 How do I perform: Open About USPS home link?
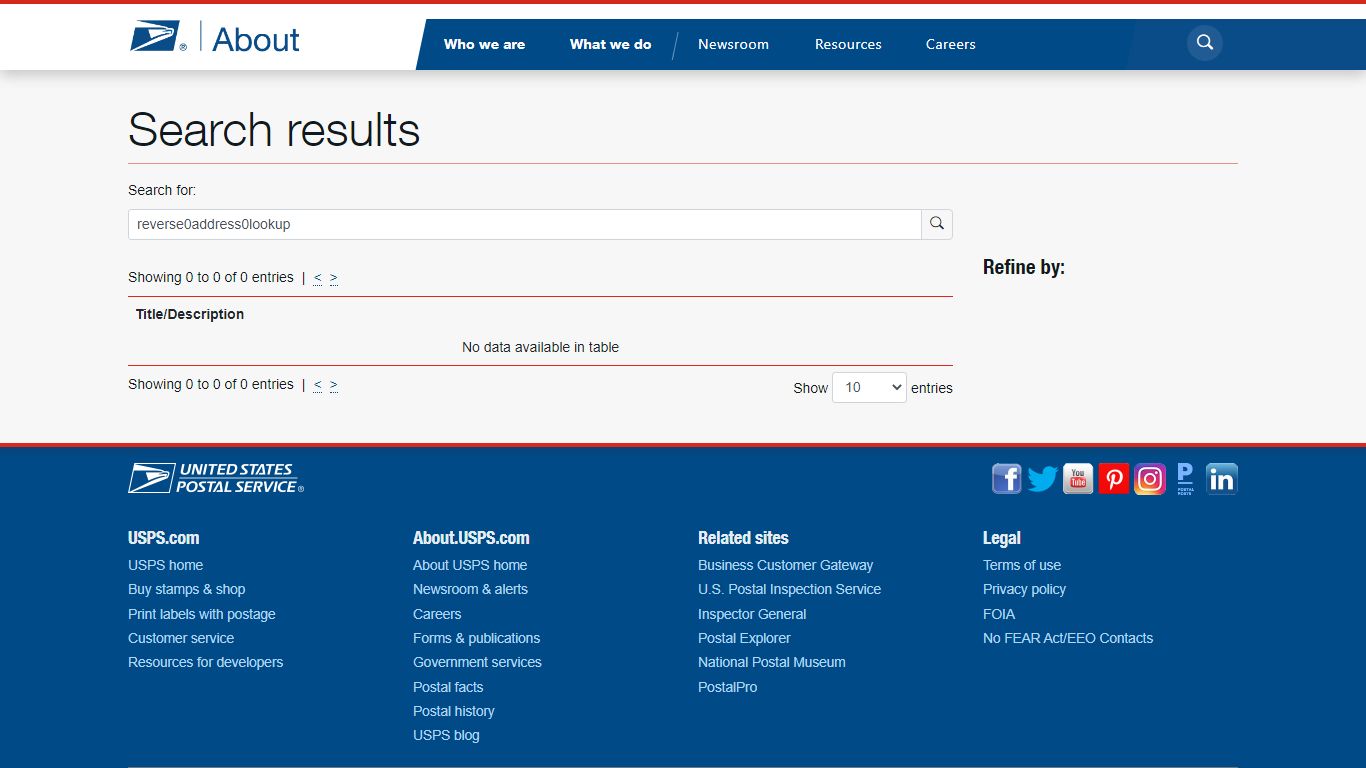470,565
